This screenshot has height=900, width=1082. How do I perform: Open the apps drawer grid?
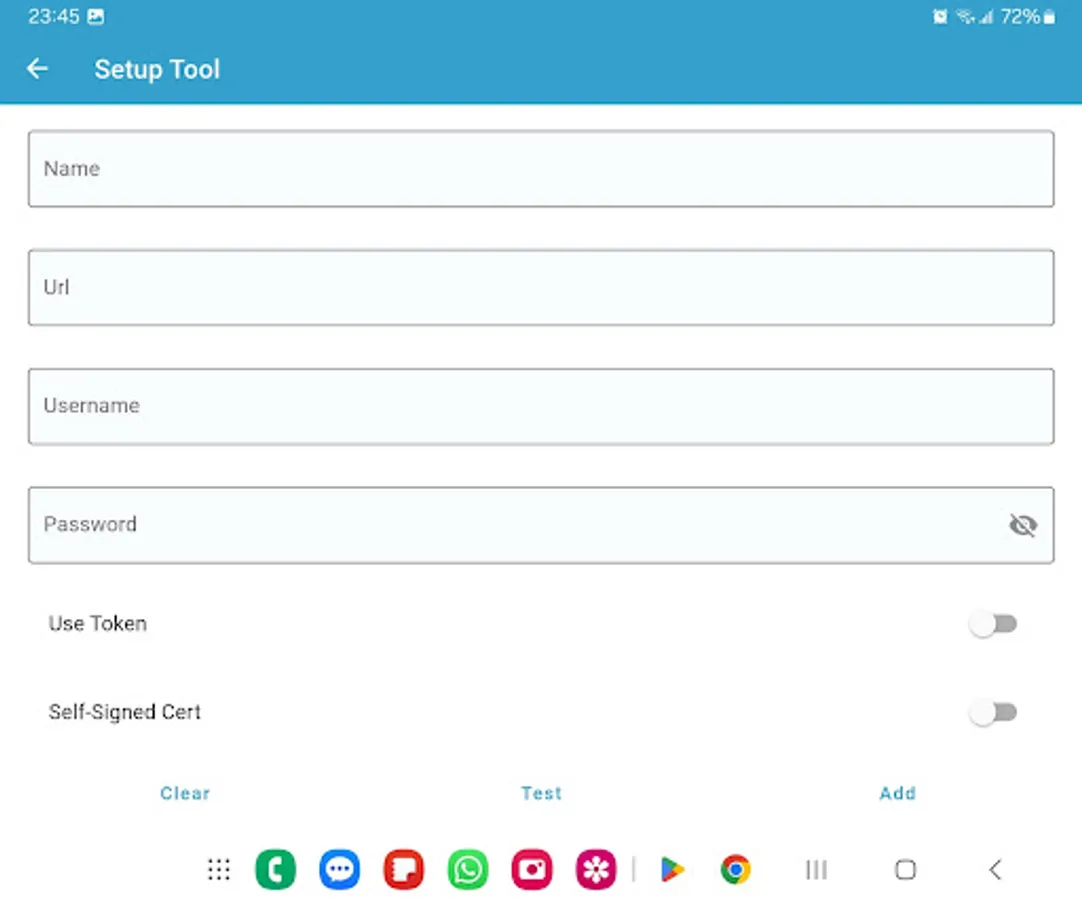219,869
